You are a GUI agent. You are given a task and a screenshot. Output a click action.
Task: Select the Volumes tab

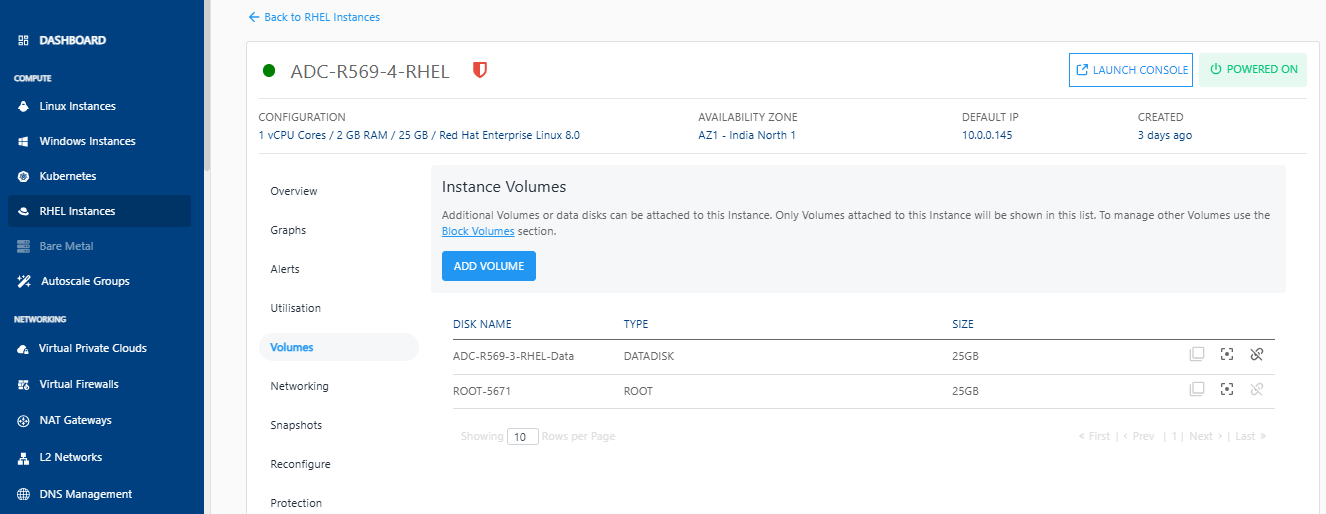(x=338, y=347)
